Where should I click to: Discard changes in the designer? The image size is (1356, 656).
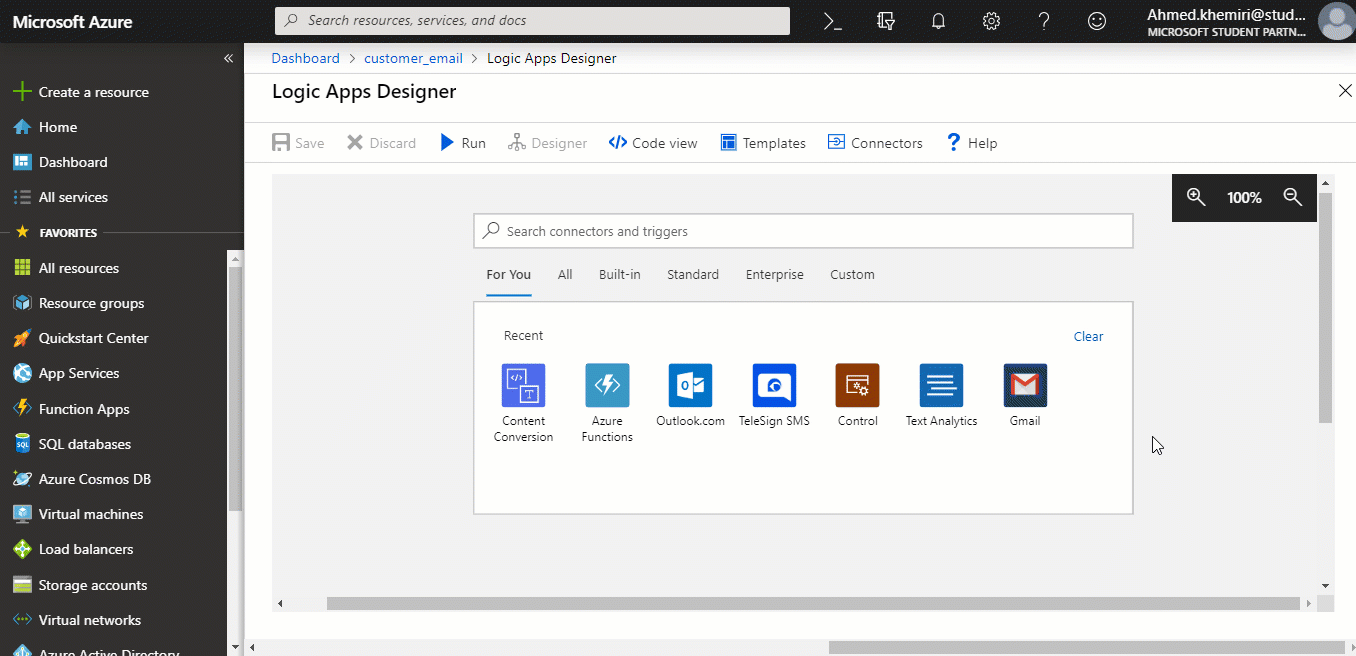(x=381, y=143)
